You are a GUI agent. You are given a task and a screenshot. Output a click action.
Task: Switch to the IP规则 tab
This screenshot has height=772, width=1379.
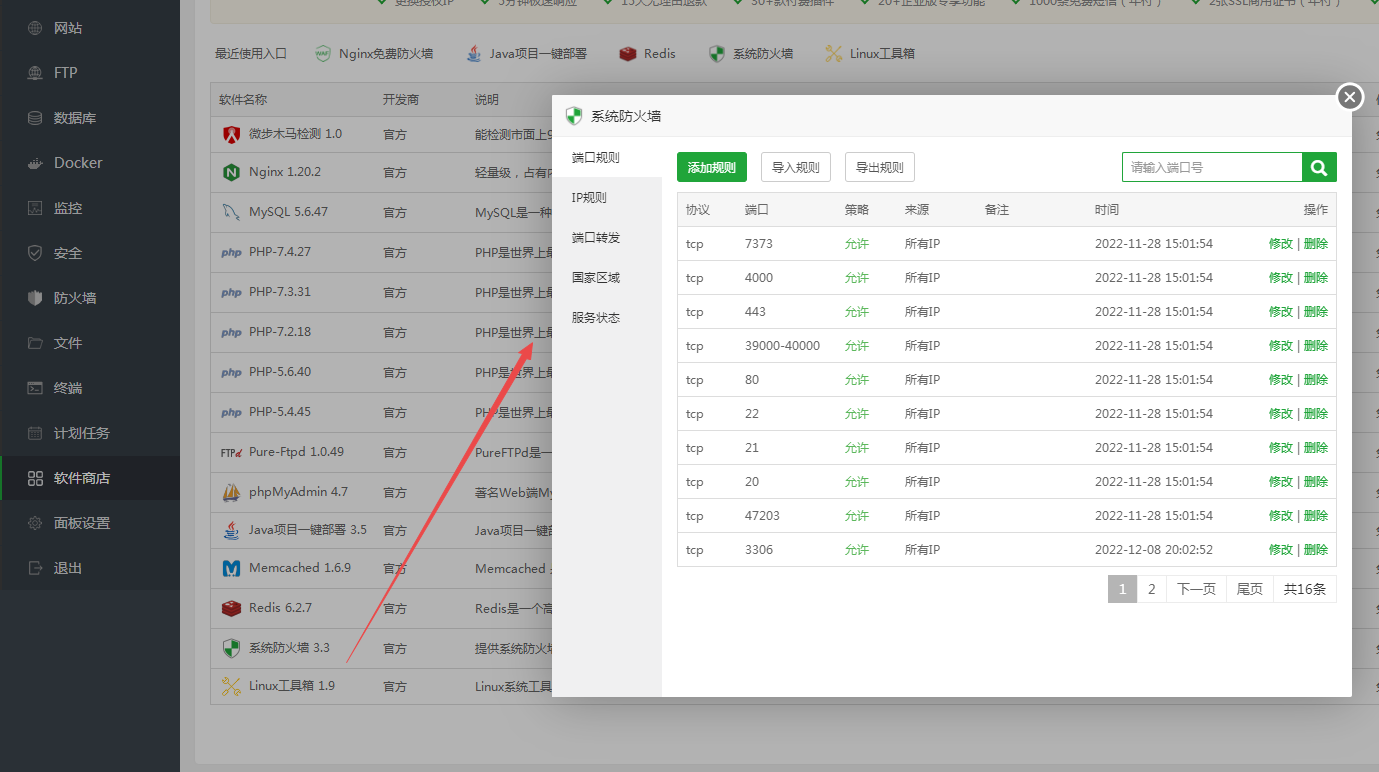pos(607,198)
